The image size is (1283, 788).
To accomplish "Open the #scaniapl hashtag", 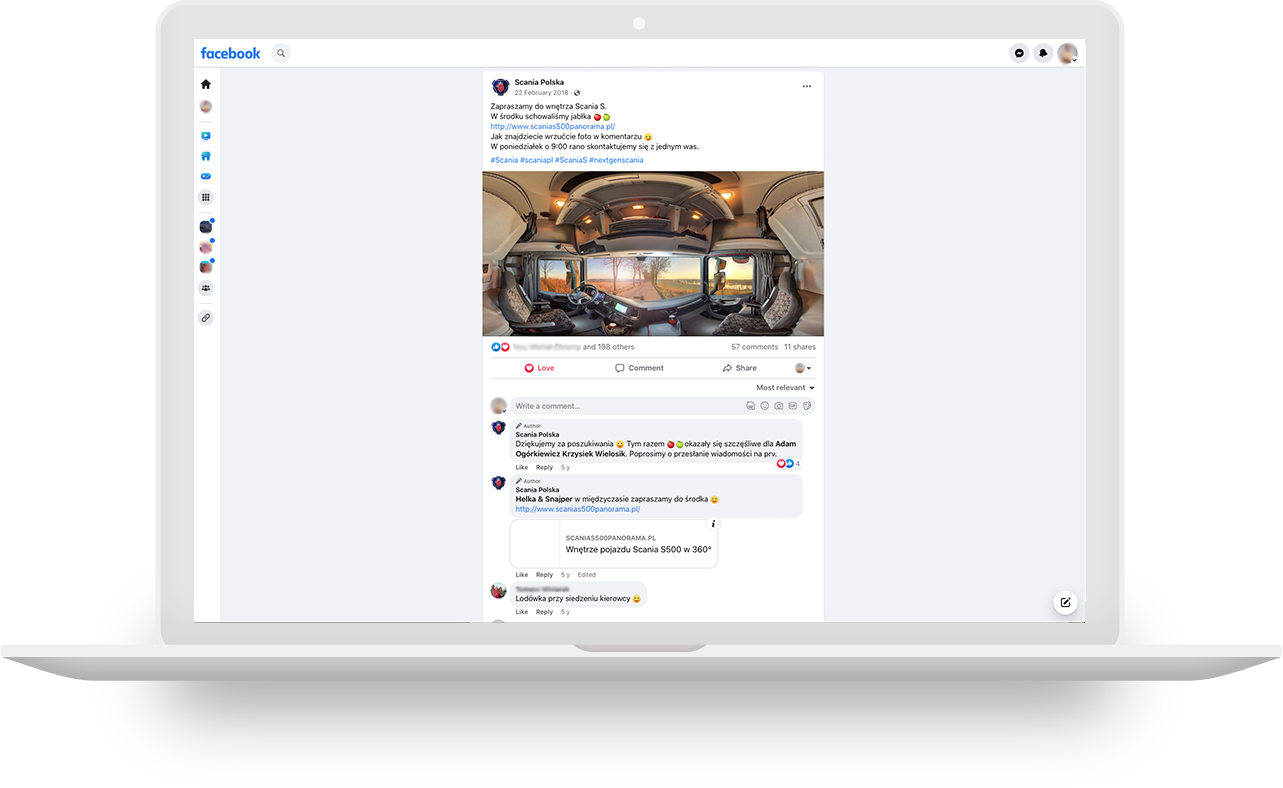I will coord(536,160).
